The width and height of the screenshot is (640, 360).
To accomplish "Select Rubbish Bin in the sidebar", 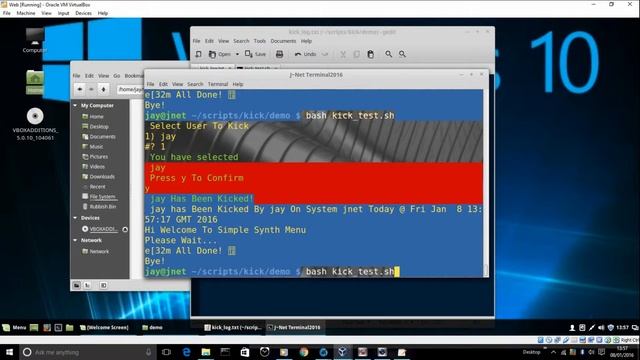I will point(100,207).
